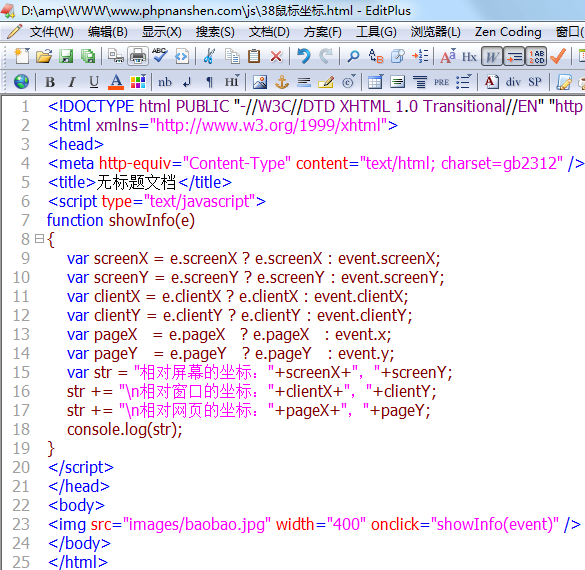Screen dimensions: 585x570
Task: Click the New document icon
Action: (22, 56)
